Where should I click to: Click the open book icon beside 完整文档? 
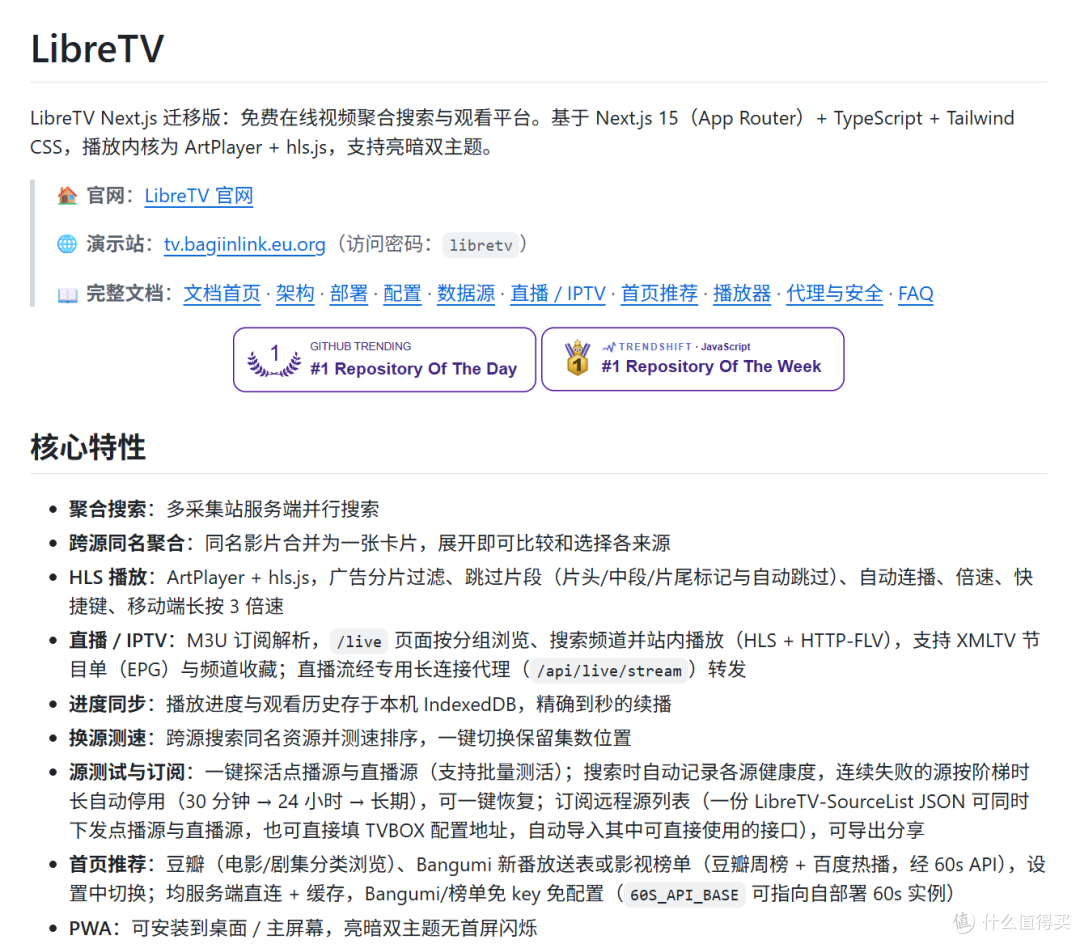tap(67, 295)
